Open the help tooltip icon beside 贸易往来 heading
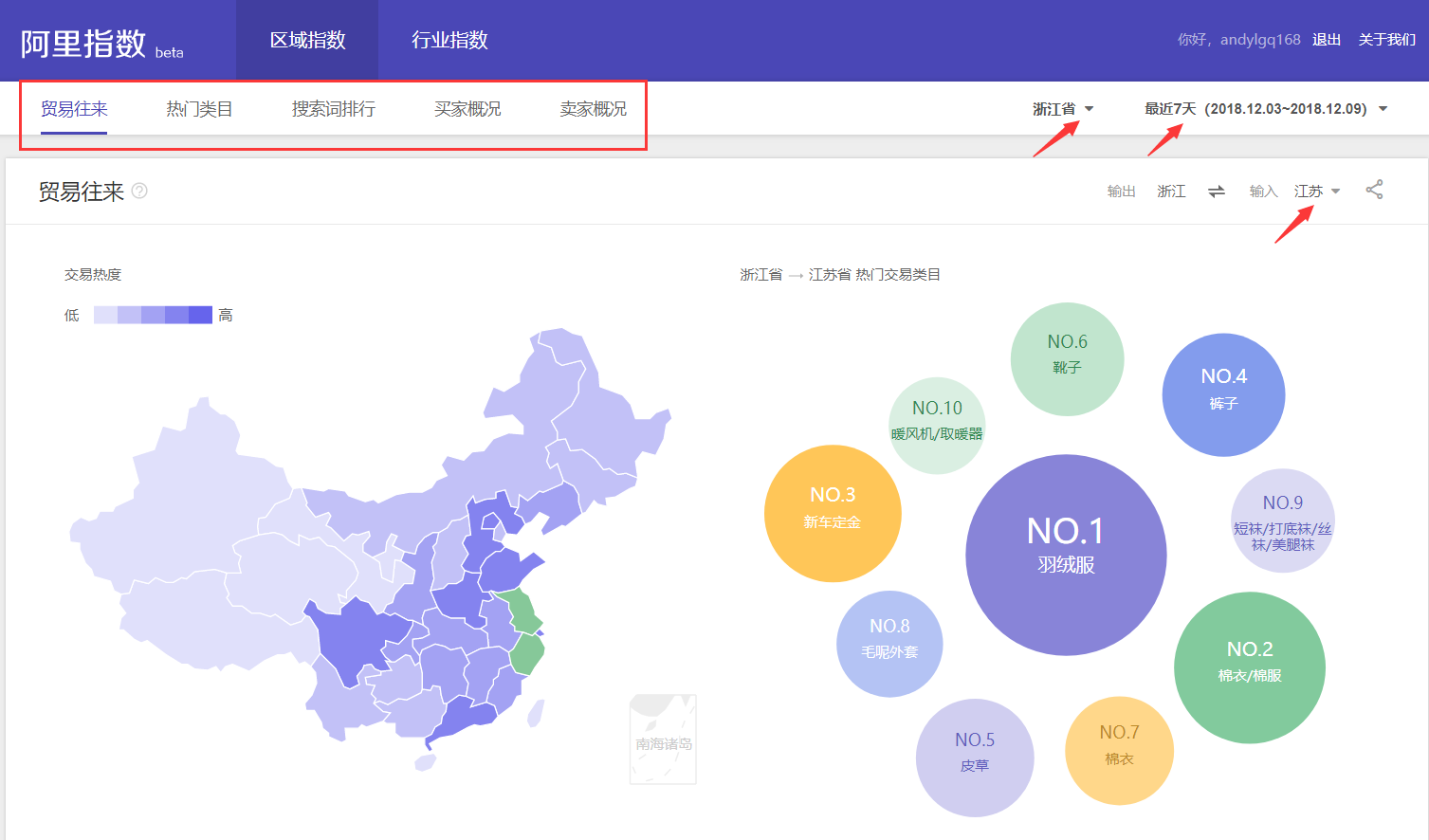1429x840 pixels. tap(138, 191)
